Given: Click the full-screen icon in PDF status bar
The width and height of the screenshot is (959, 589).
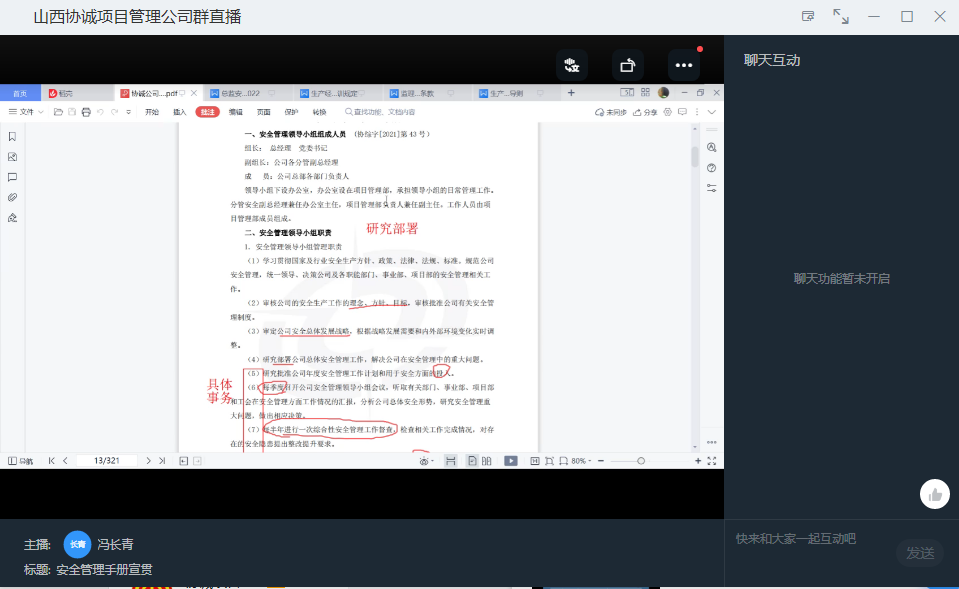Looking at the screenshot, I should click(x=712, y=461).
